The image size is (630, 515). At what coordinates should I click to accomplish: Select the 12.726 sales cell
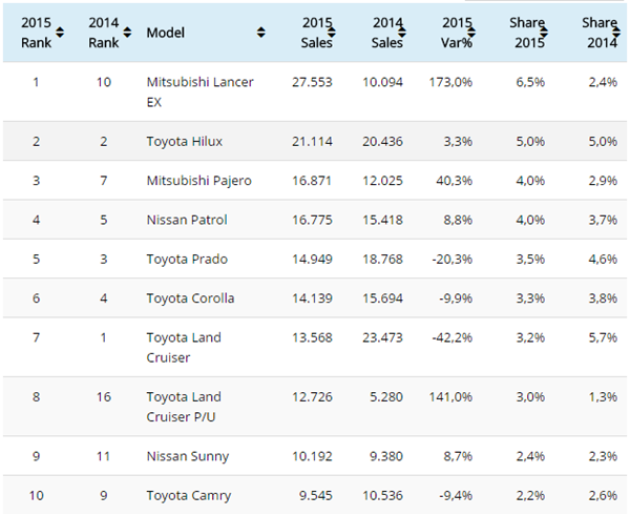pos(312,397)
